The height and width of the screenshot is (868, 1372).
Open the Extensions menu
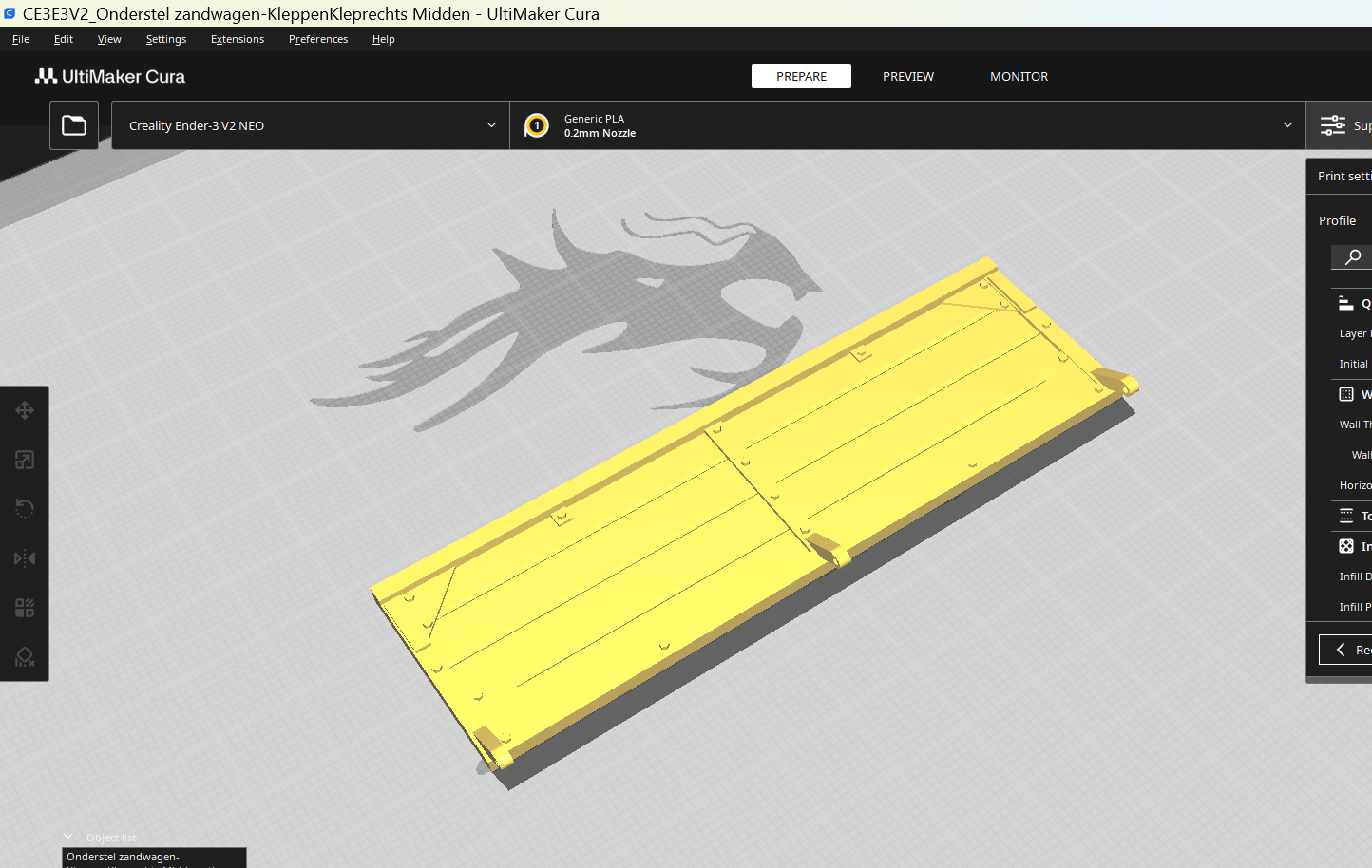click(x=238, y=39)
